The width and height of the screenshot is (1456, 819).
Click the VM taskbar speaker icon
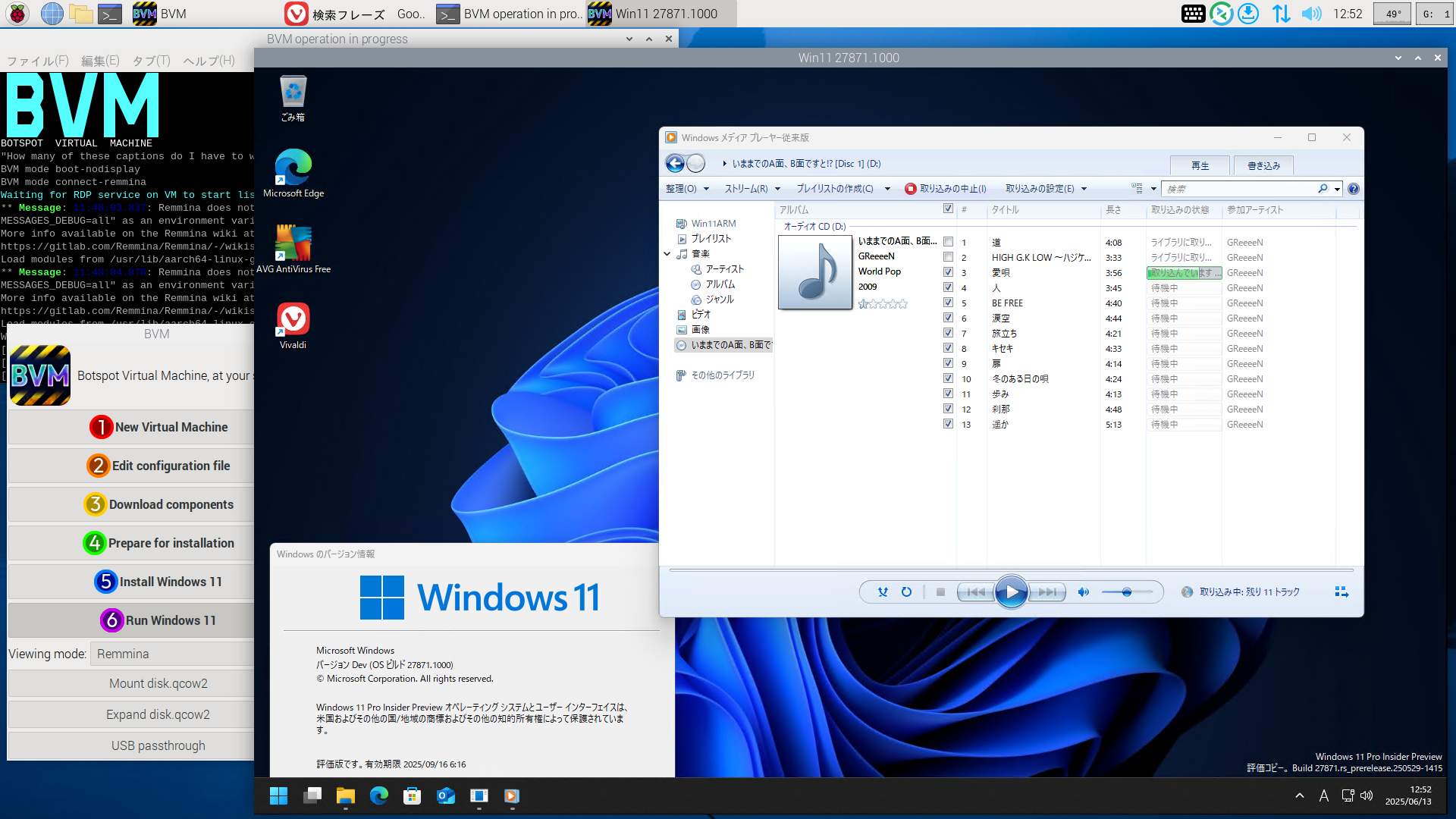click(1367, 795)
